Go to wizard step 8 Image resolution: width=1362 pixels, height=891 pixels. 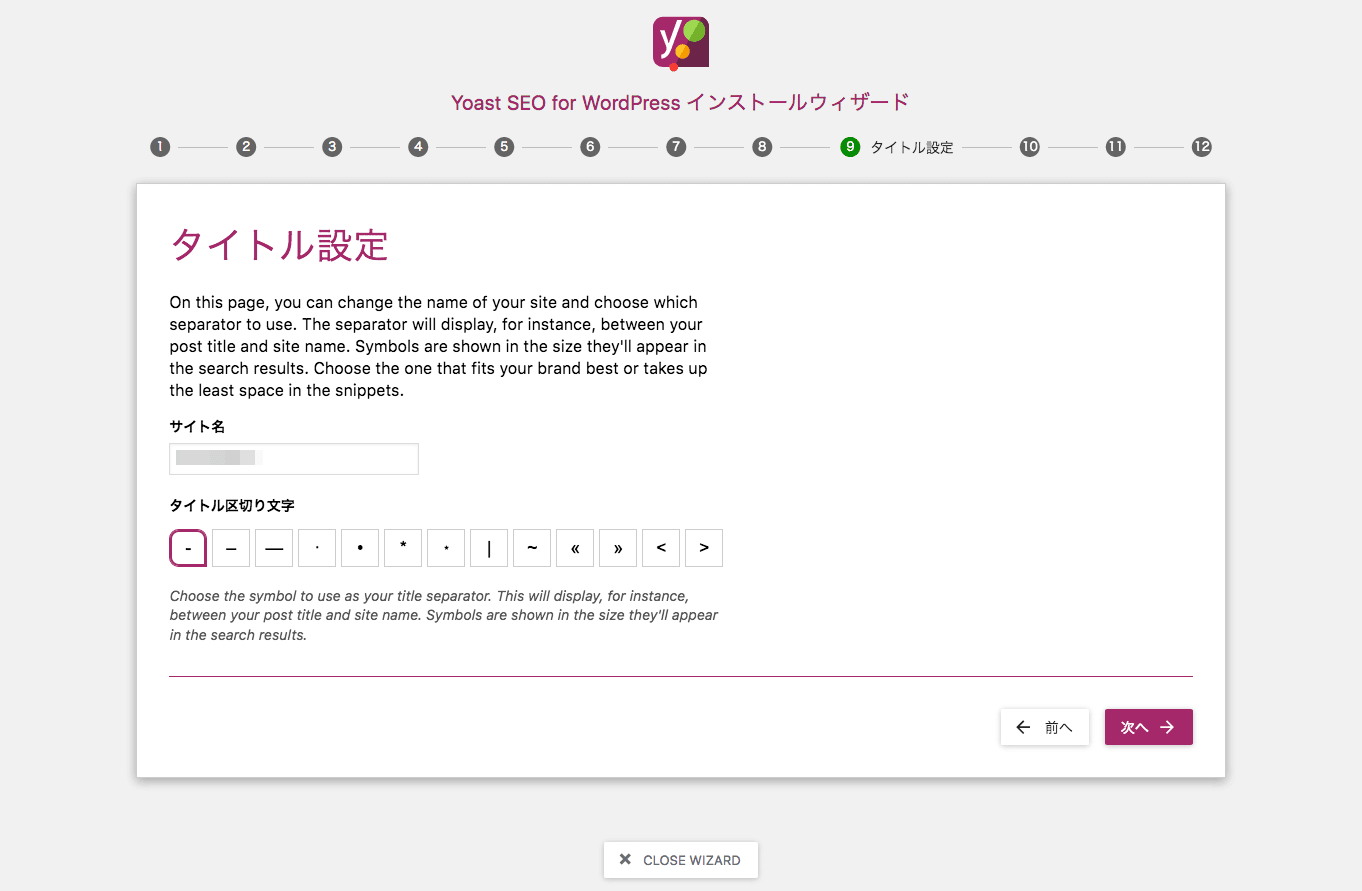(x=762, y=147)
